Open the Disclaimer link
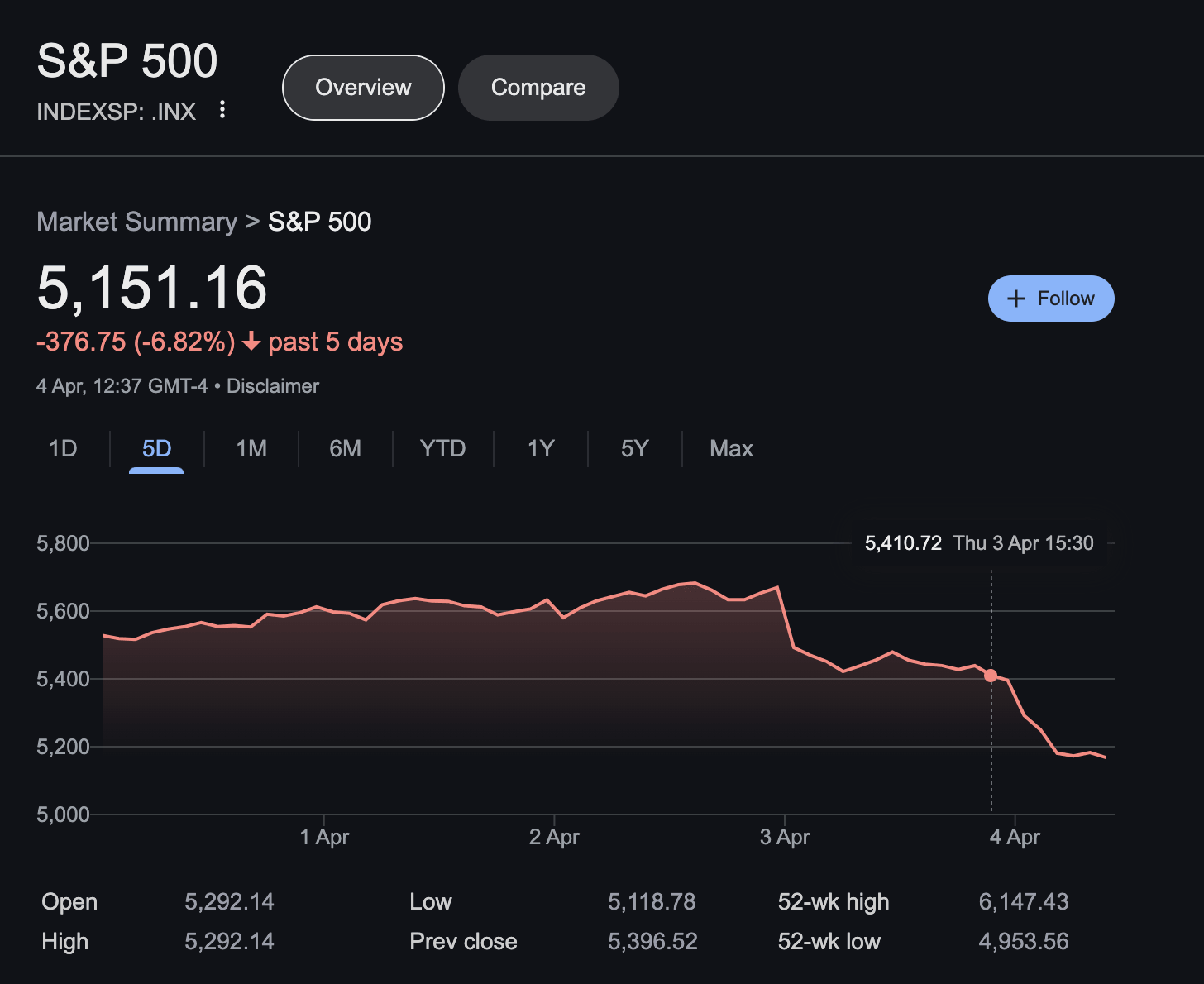Screen dimensions: 1204x984 272,385
